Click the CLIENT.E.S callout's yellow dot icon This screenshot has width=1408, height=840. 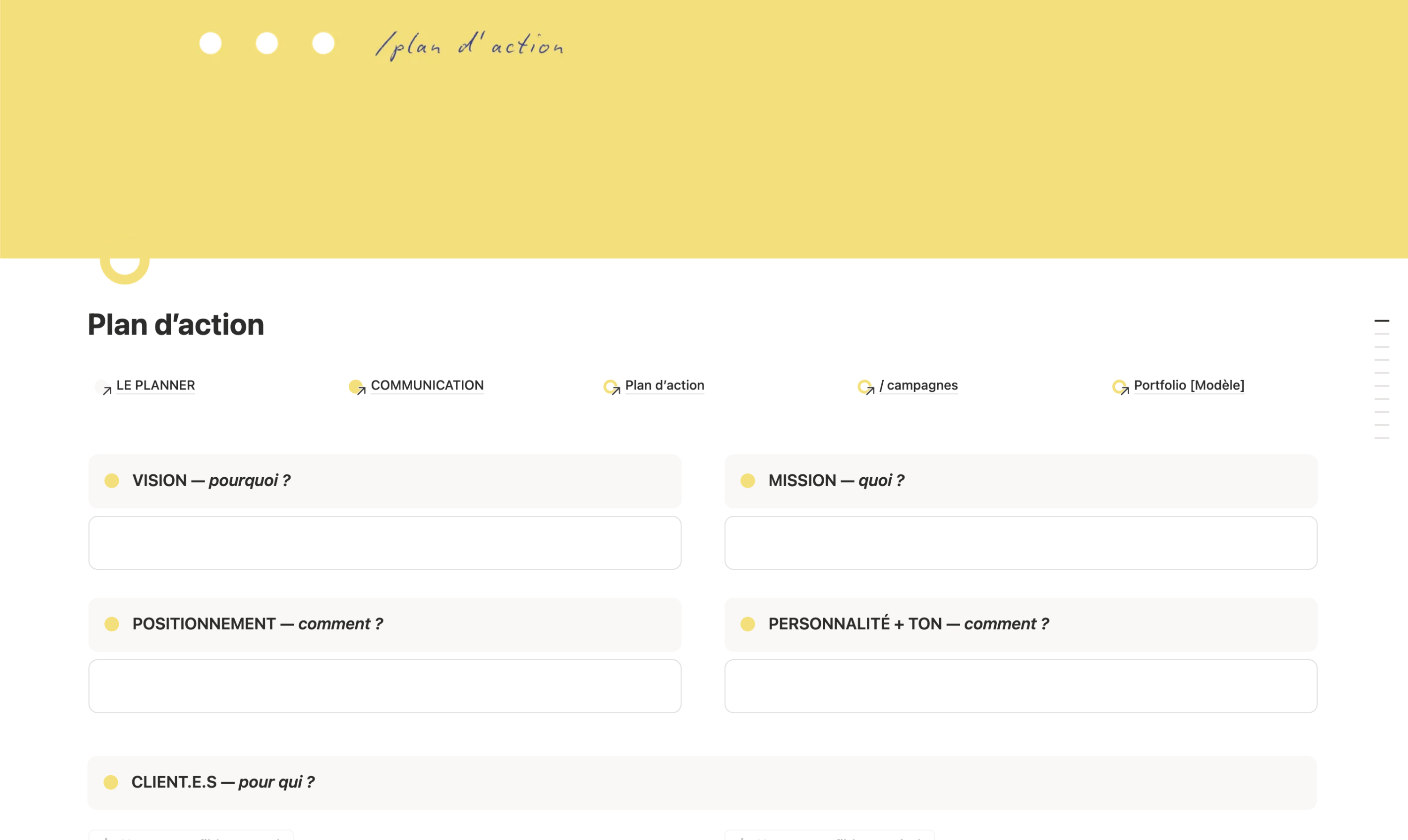112,782
